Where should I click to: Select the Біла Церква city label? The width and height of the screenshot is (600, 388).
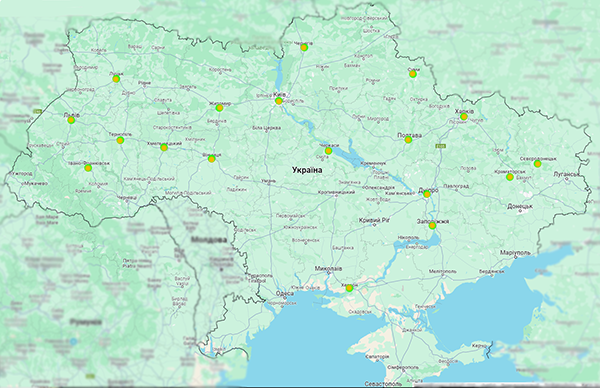(x=267, y=128)
